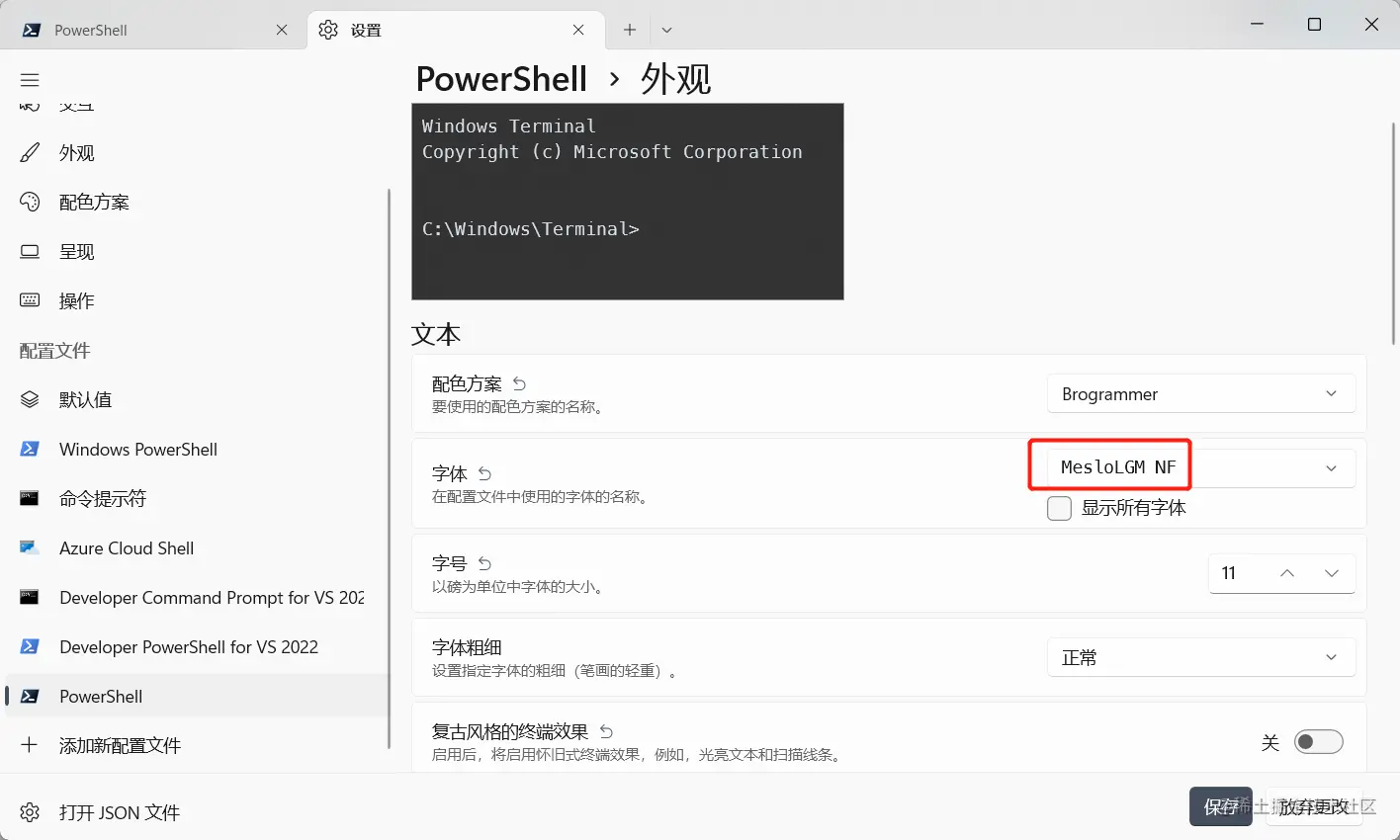
Task: Decrease font size with down arrow
Action: coord(1331,573)
